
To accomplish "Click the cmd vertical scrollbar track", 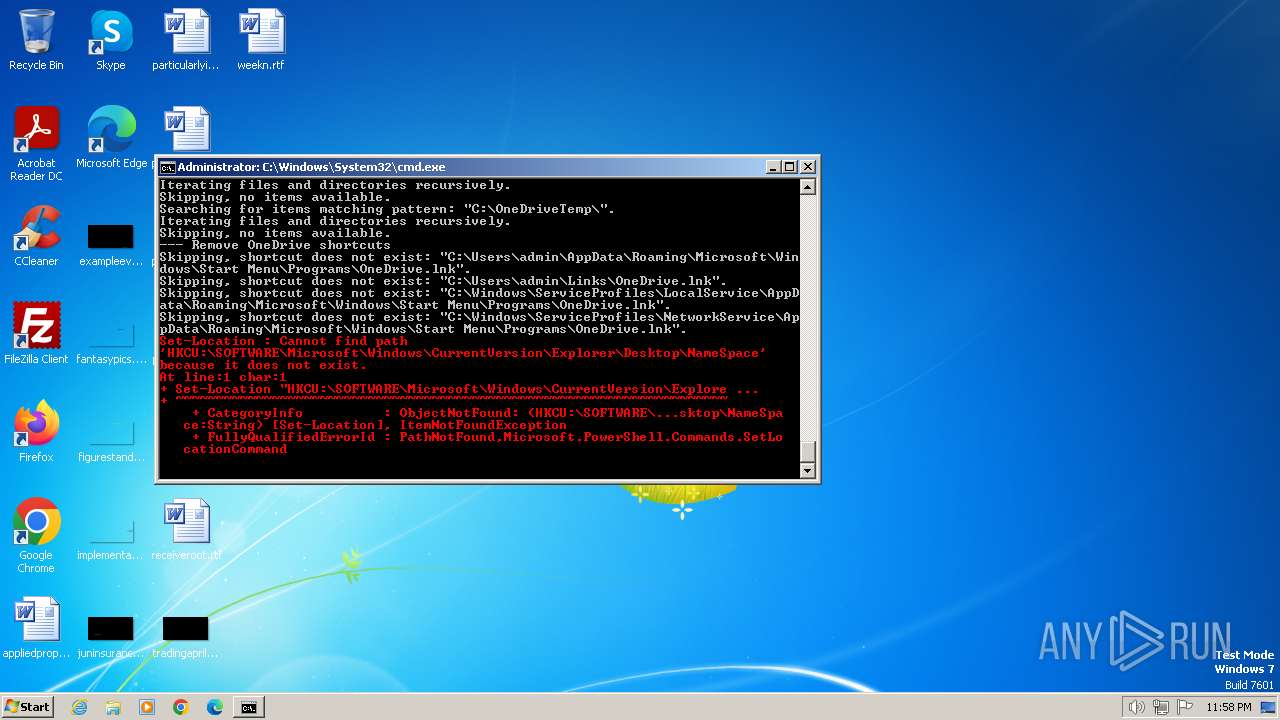I will tap(808, 318).
